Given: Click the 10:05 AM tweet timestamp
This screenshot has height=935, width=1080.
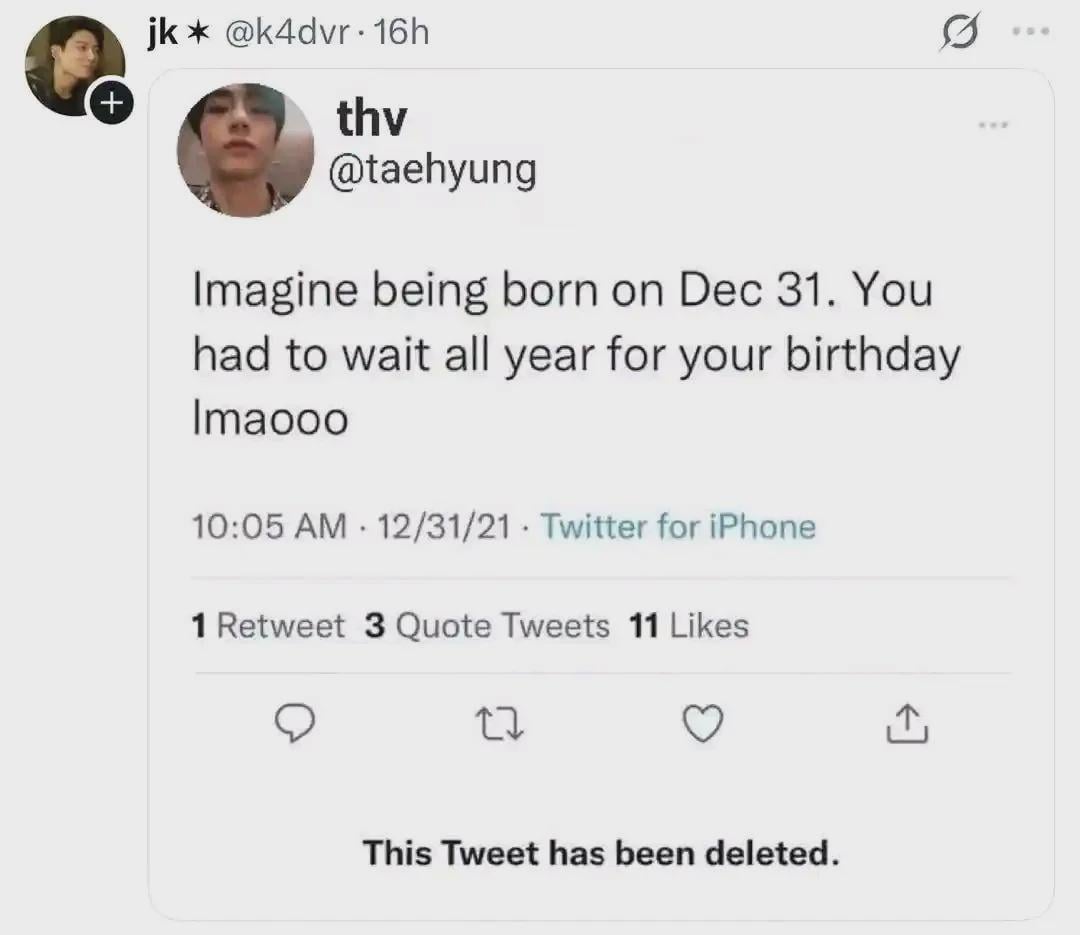Looking at the screenshot, I should 270,527.
